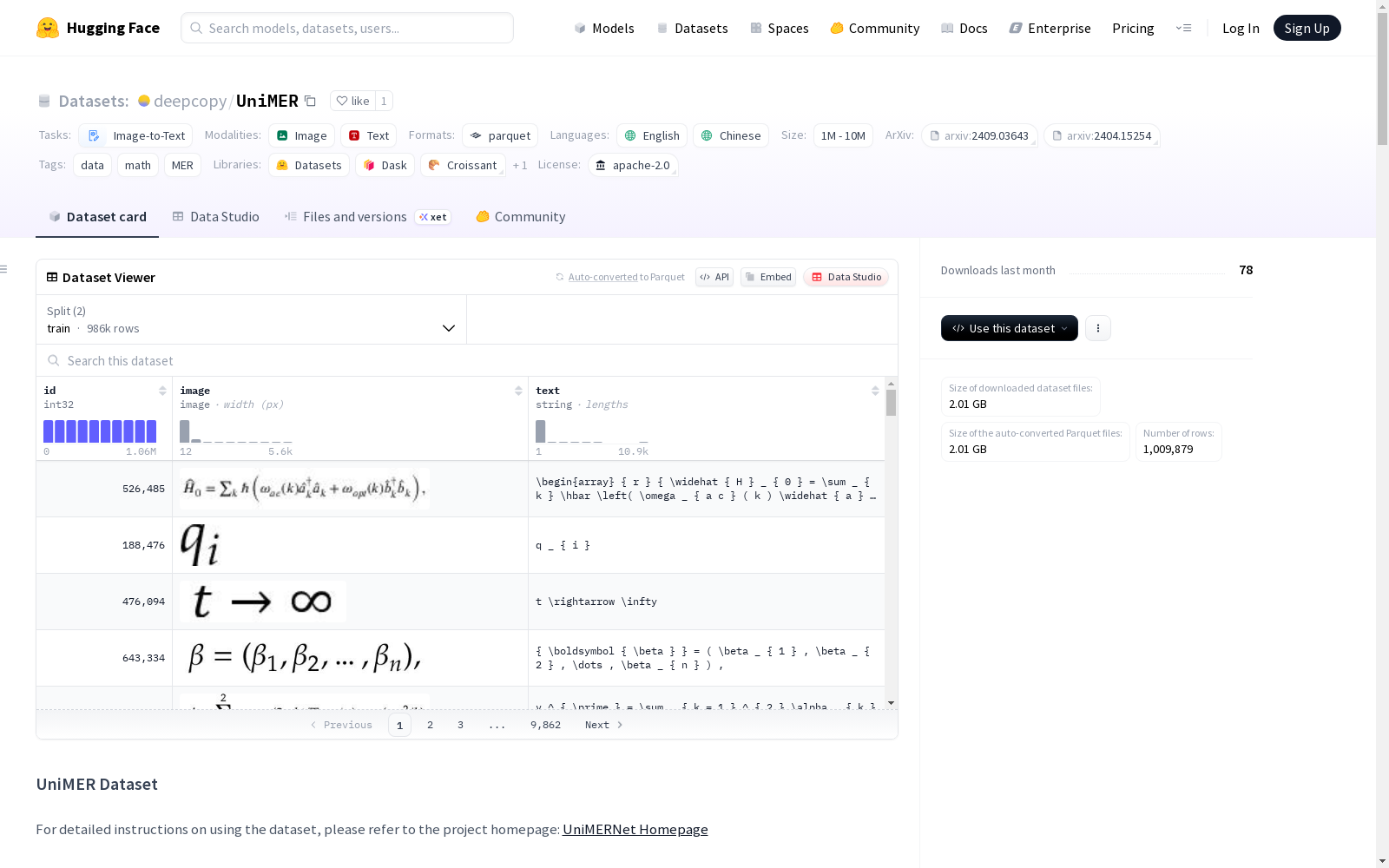The image size is (1389, 868).
Task: Open arxiv:2404.15254 paper link
Action: point(1102,135)
